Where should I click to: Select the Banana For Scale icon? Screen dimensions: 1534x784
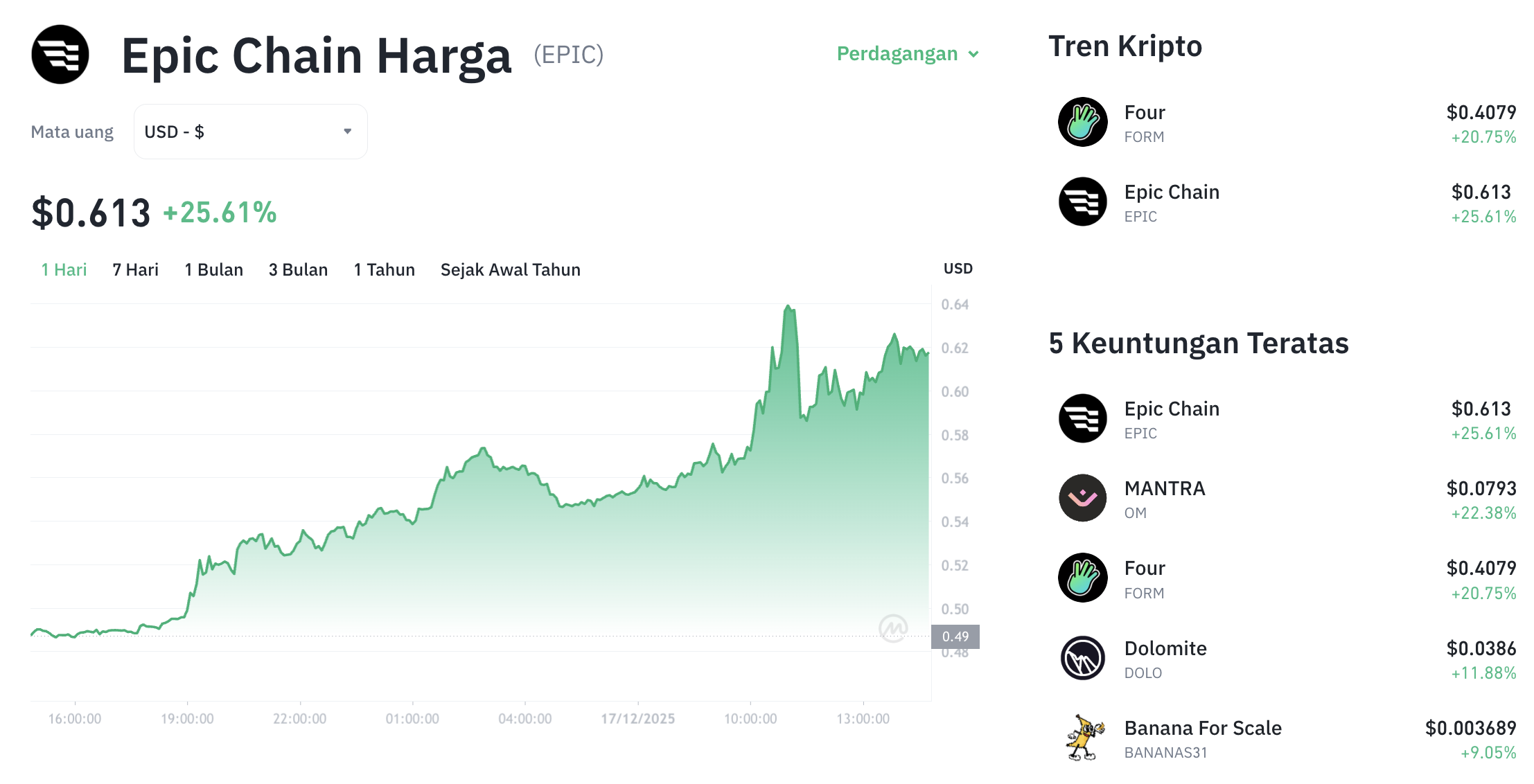click(x=1082, y=738)
